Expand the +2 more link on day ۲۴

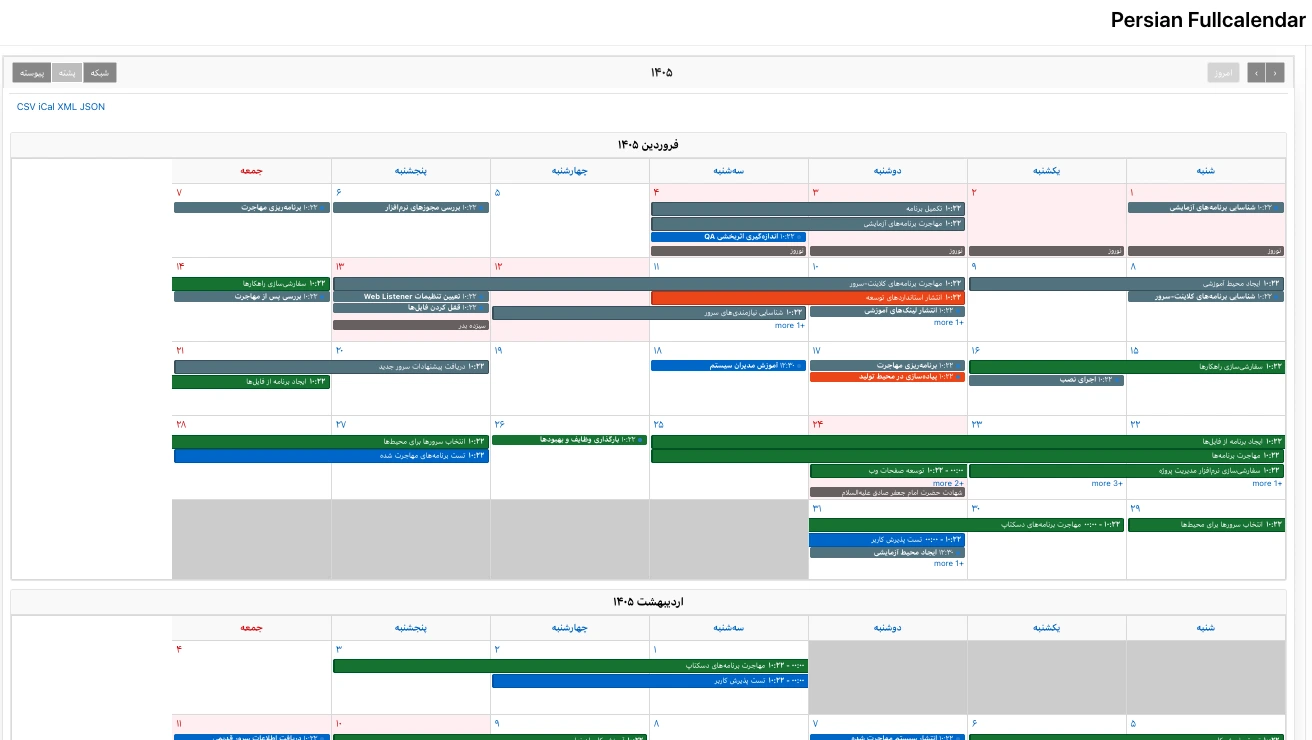coord(948,483)
